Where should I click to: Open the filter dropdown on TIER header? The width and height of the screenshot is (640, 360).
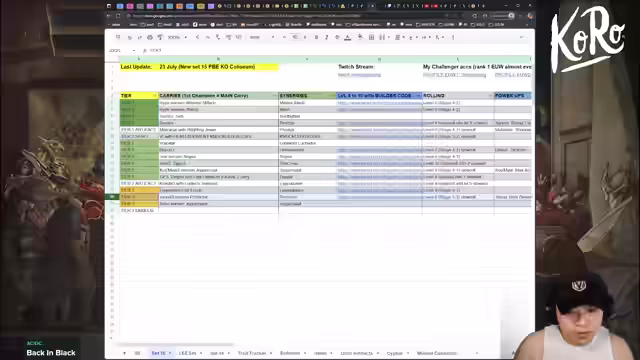click(154, 96)
